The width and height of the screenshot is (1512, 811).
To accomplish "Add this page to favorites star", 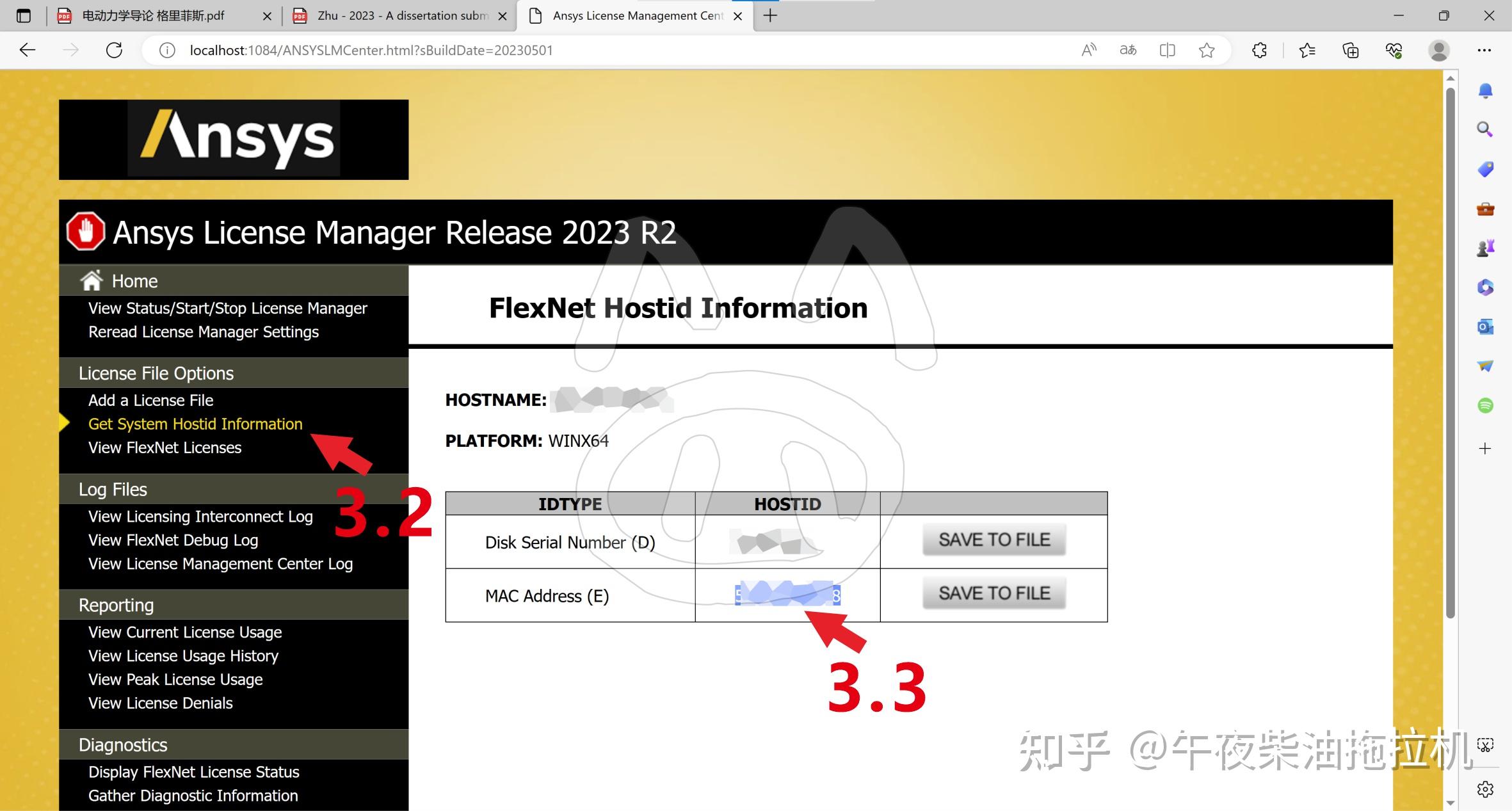I will tap(1207, 50).
